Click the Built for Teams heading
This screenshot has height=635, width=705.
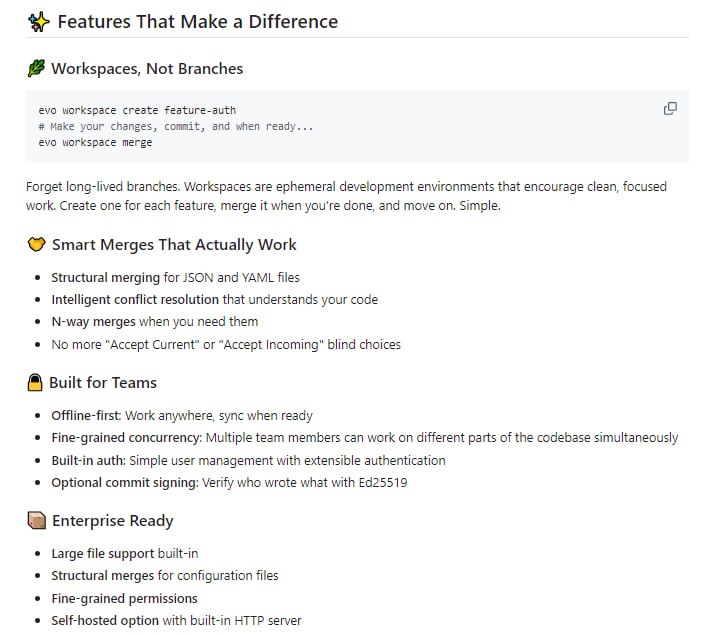[x=103, y=383]
